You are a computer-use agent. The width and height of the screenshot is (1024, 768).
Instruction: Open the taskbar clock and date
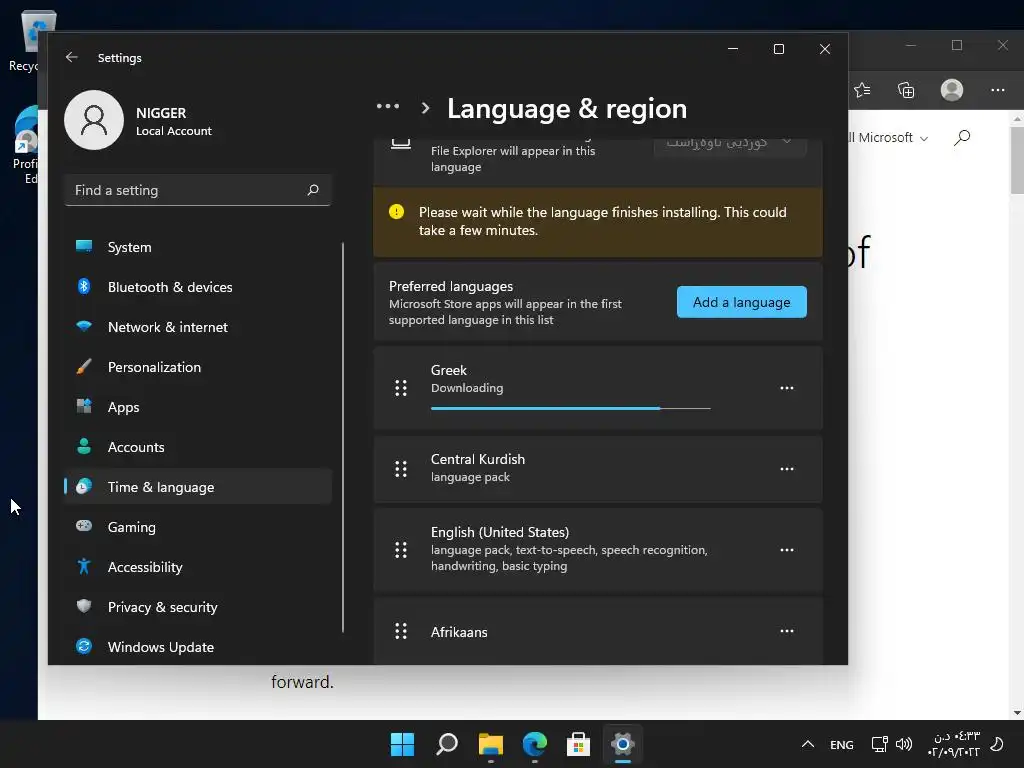953,744
